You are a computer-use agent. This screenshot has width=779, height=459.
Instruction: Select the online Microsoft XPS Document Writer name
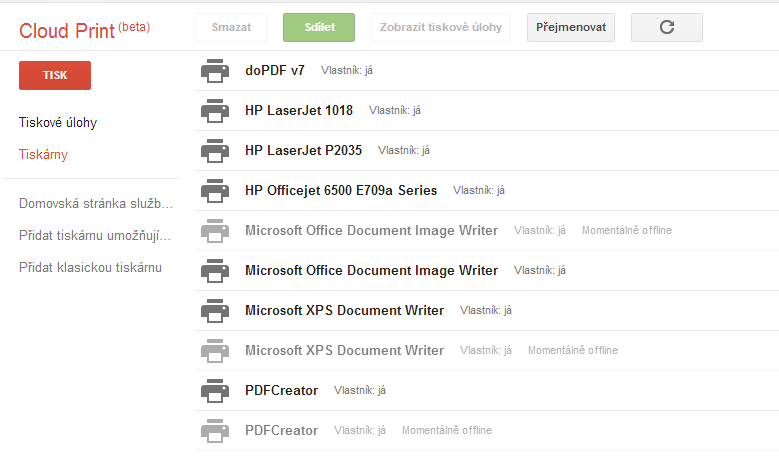click(x=344, y=310)
